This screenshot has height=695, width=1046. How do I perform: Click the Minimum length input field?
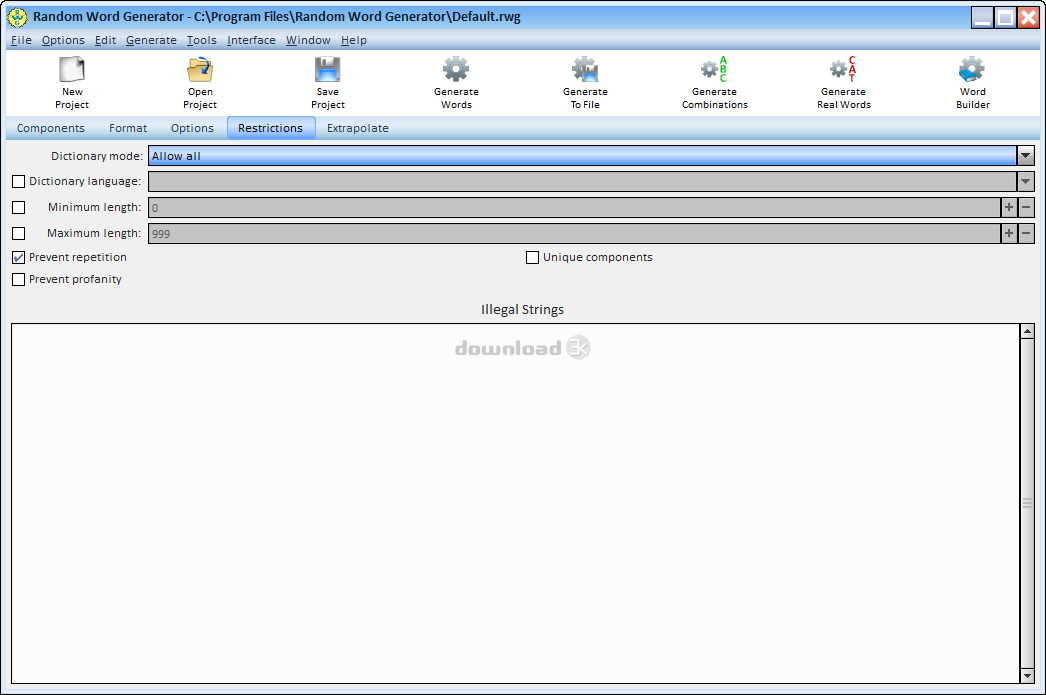(x=574, y=207)
